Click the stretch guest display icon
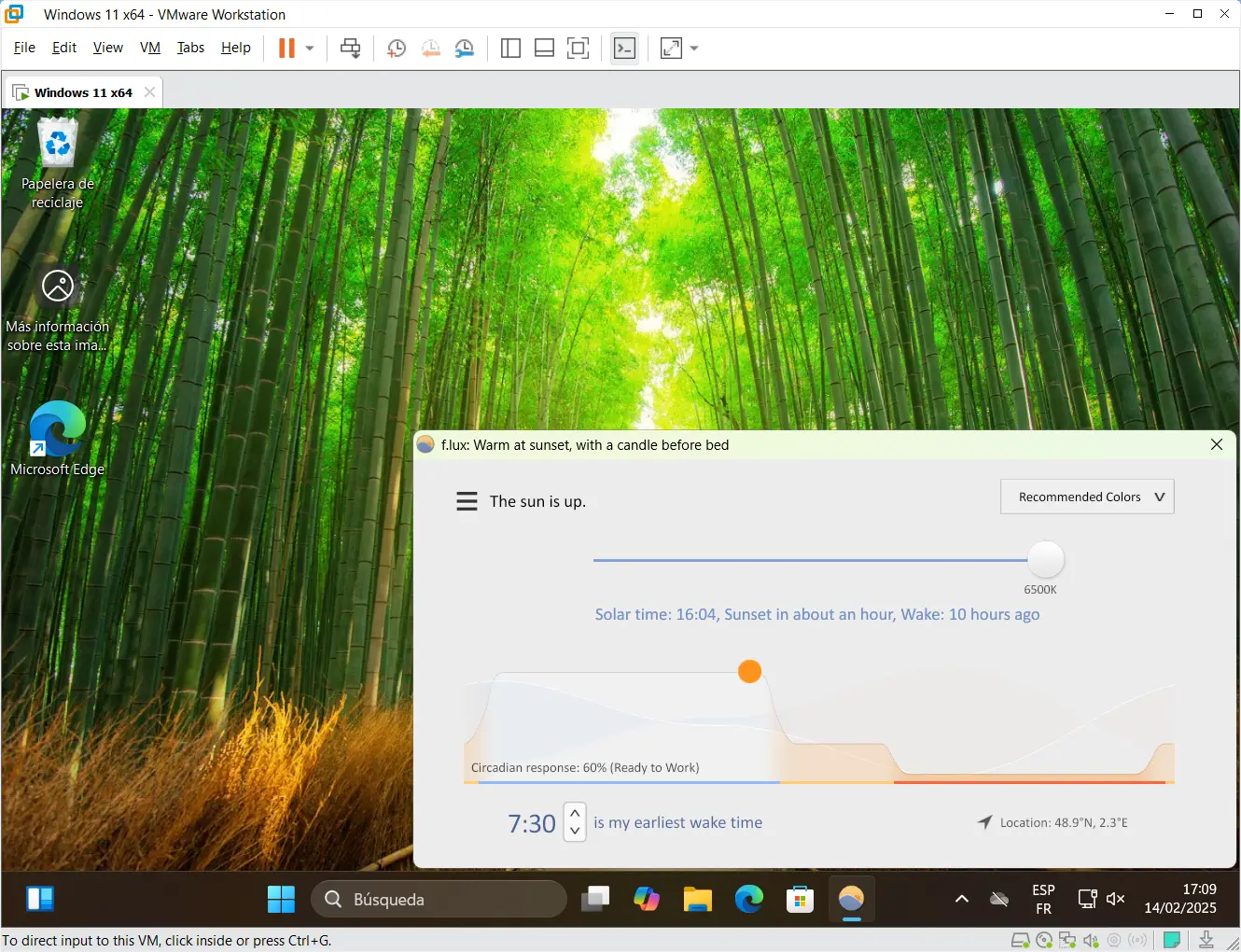Screen dimensions: 1241x952 pos(672,49)
